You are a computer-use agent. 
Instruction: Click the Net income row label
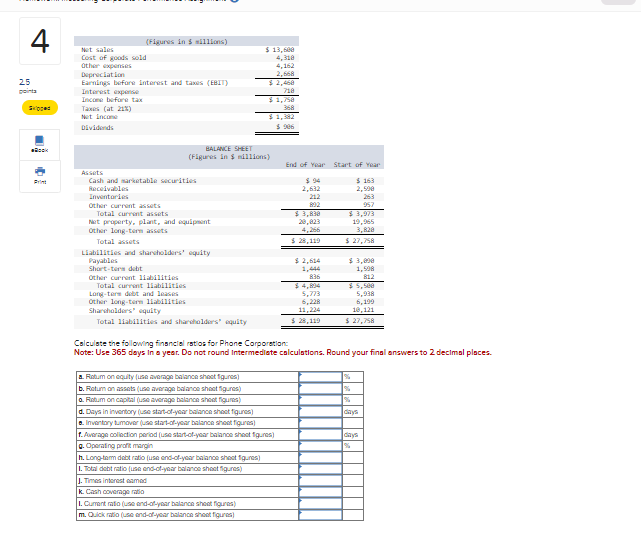[99, 117]
